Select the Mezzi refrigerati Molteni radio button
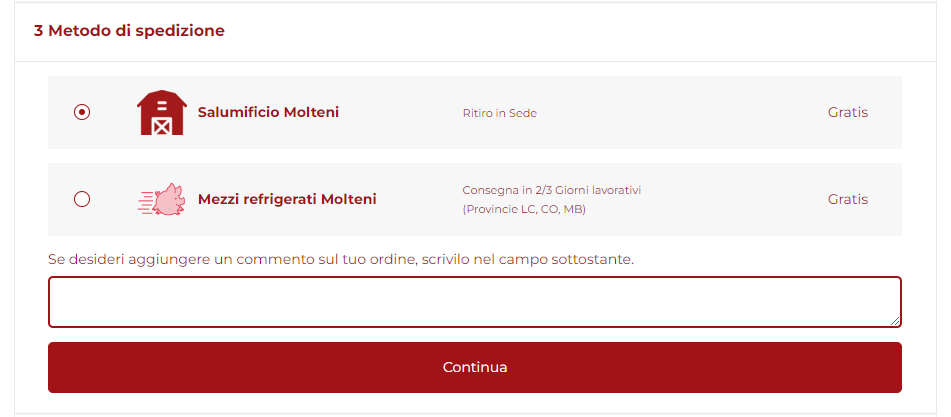The image size is (951, 417). (82, 199)
